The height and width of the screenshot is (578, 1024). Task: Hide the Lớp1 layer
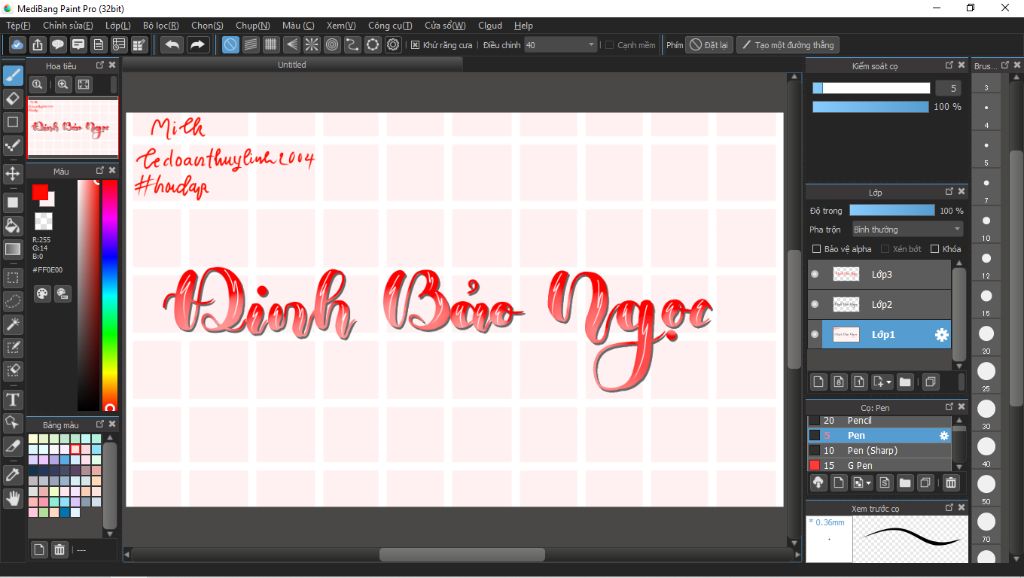(815, 334)
